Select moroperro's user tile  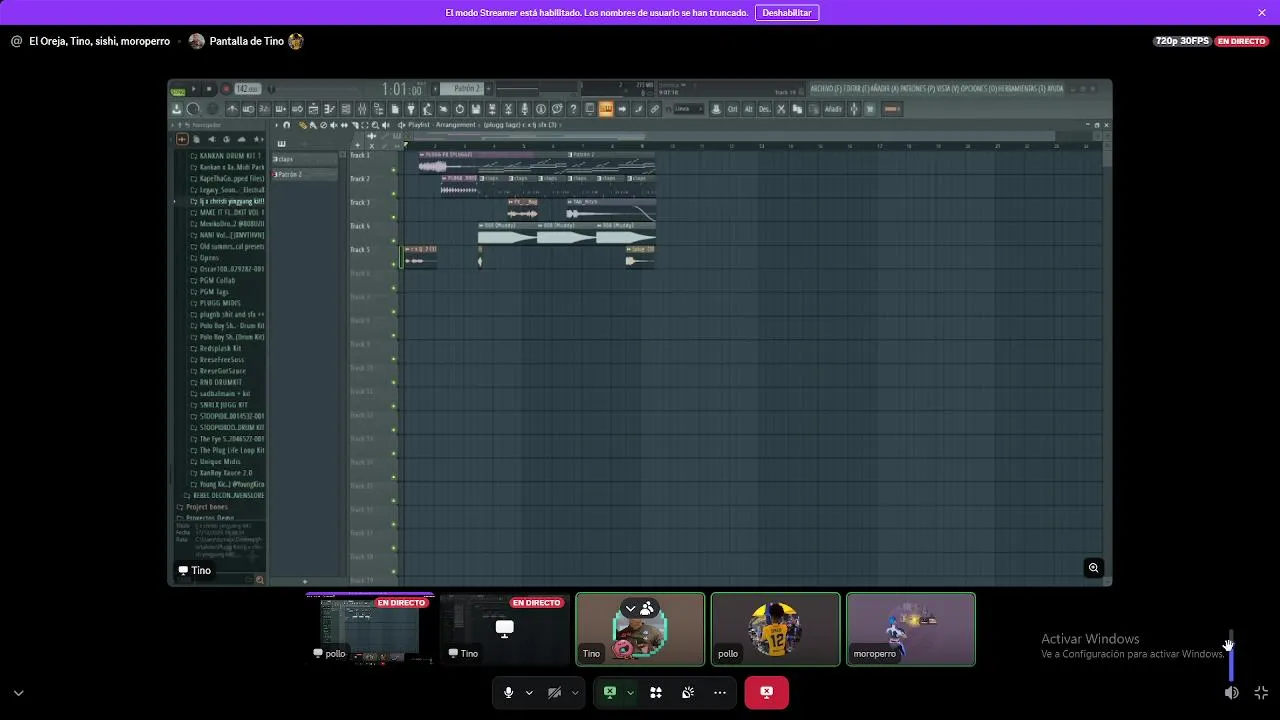pyautogui.click(x=910, y=629)
